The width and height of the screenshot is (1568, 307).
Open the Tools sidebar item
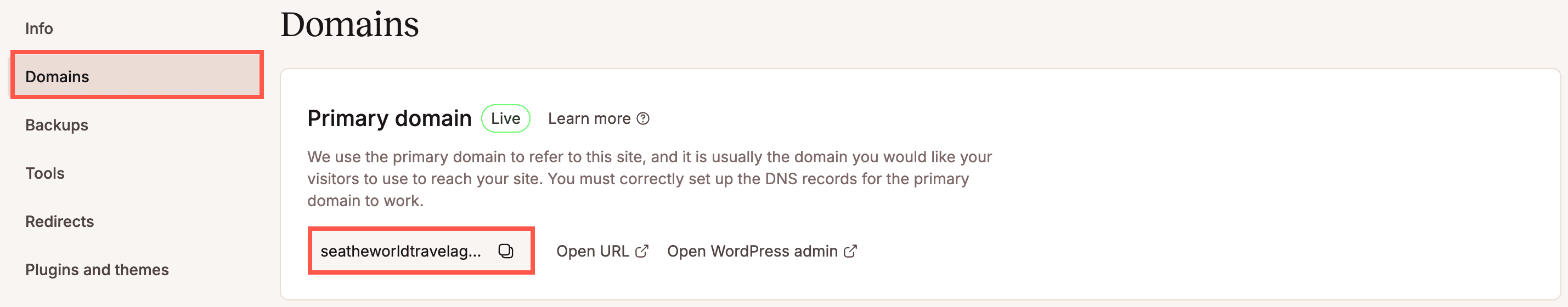click(x=45, y=173)
